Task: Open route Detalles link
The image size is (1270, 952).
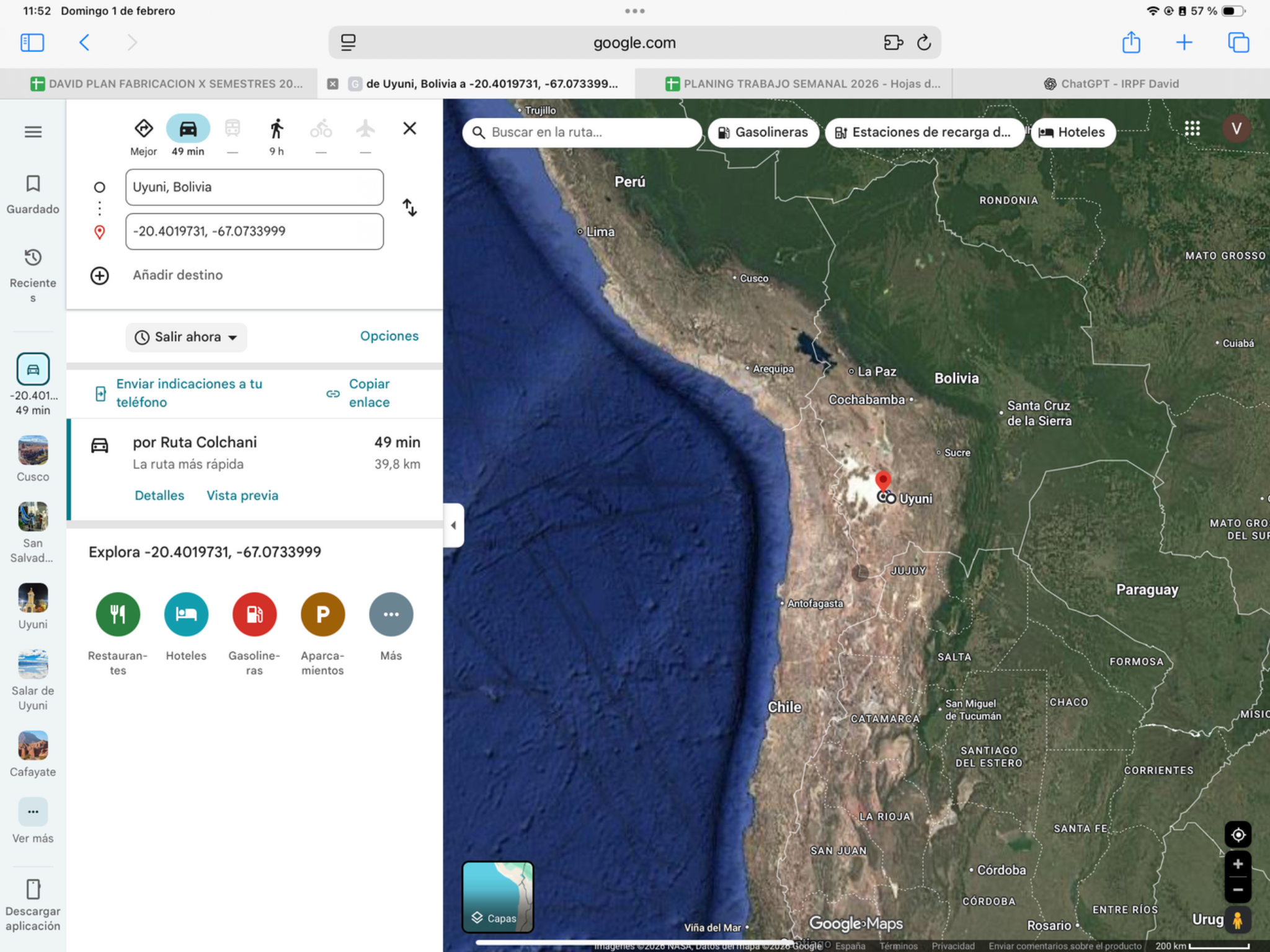Action: pyautogui.click(x=159, y=495)
